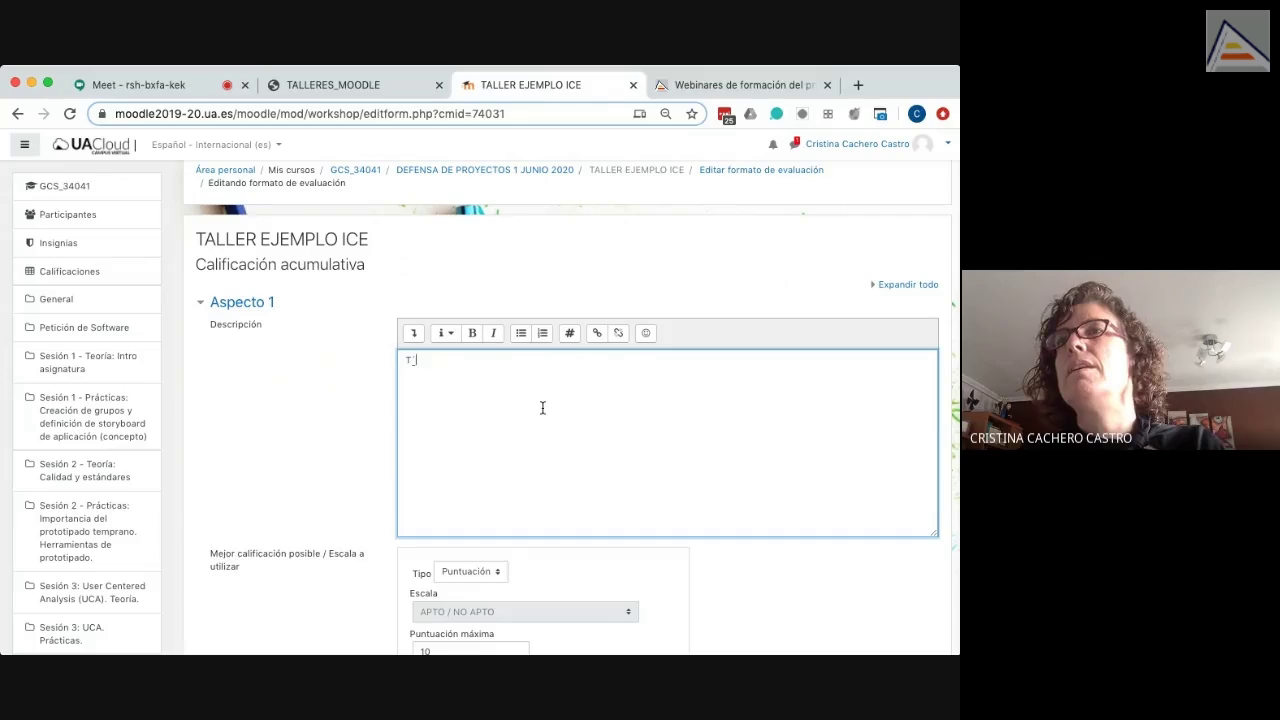The image size is (1280, 720).
Task: Insert an unordered bullet list
Action: (521, 333)
